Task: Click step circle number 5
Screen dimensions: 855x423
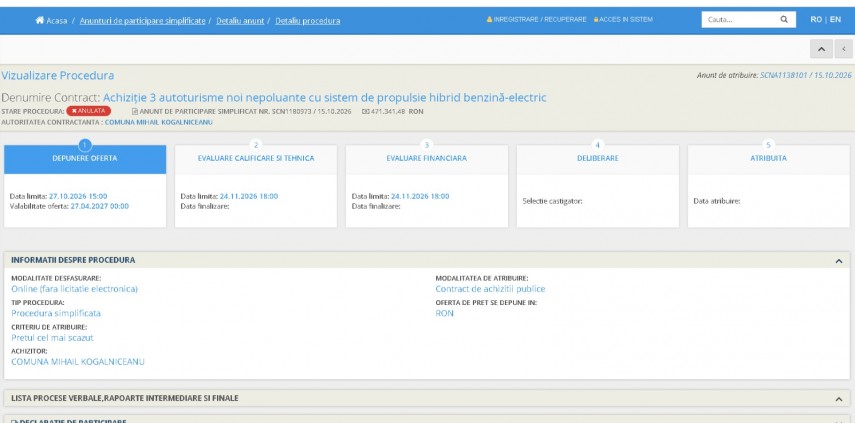Action: click(768, 145)
